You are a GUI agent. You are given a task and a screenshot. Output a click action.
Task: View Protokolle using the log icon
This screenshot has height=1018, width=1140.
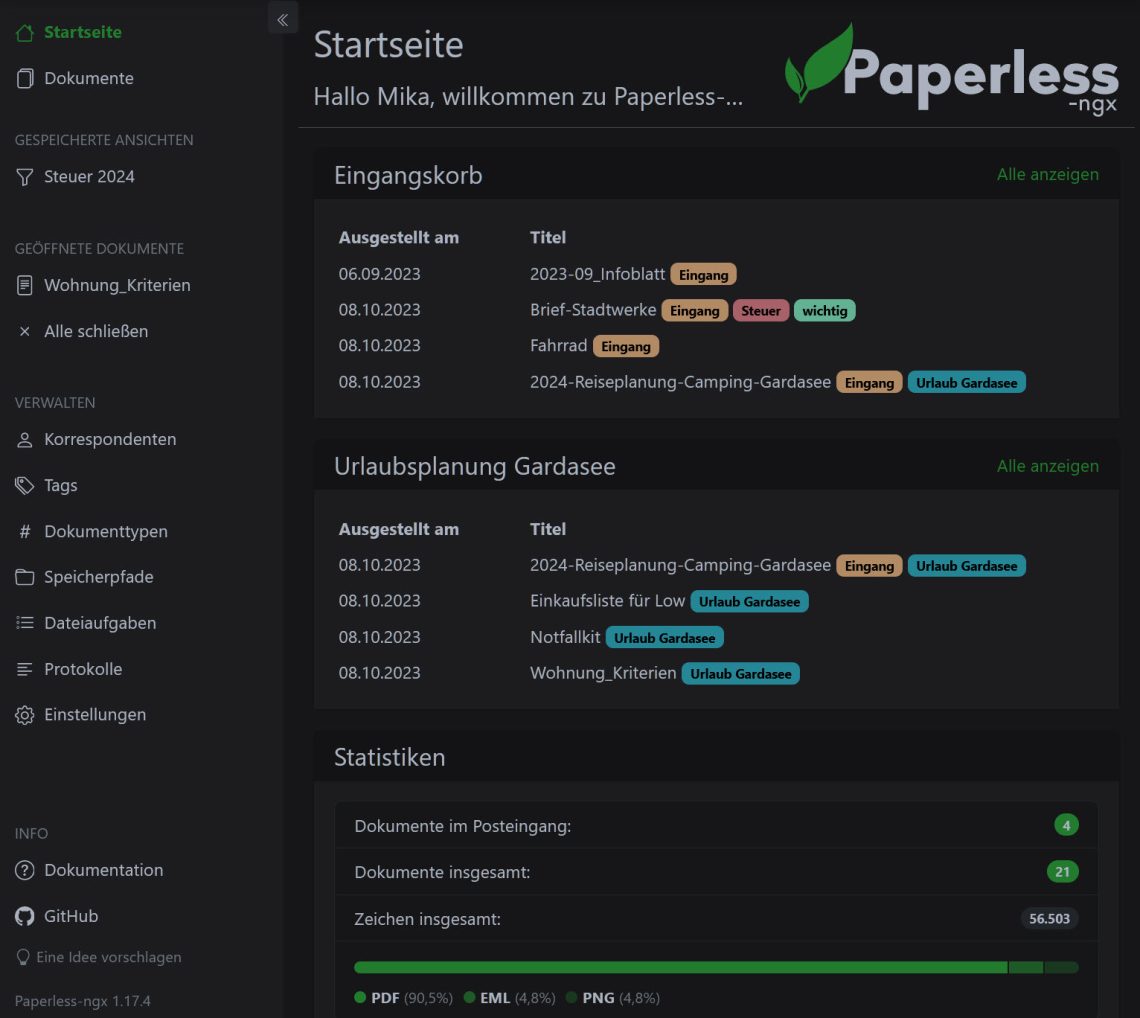point(23,669)
